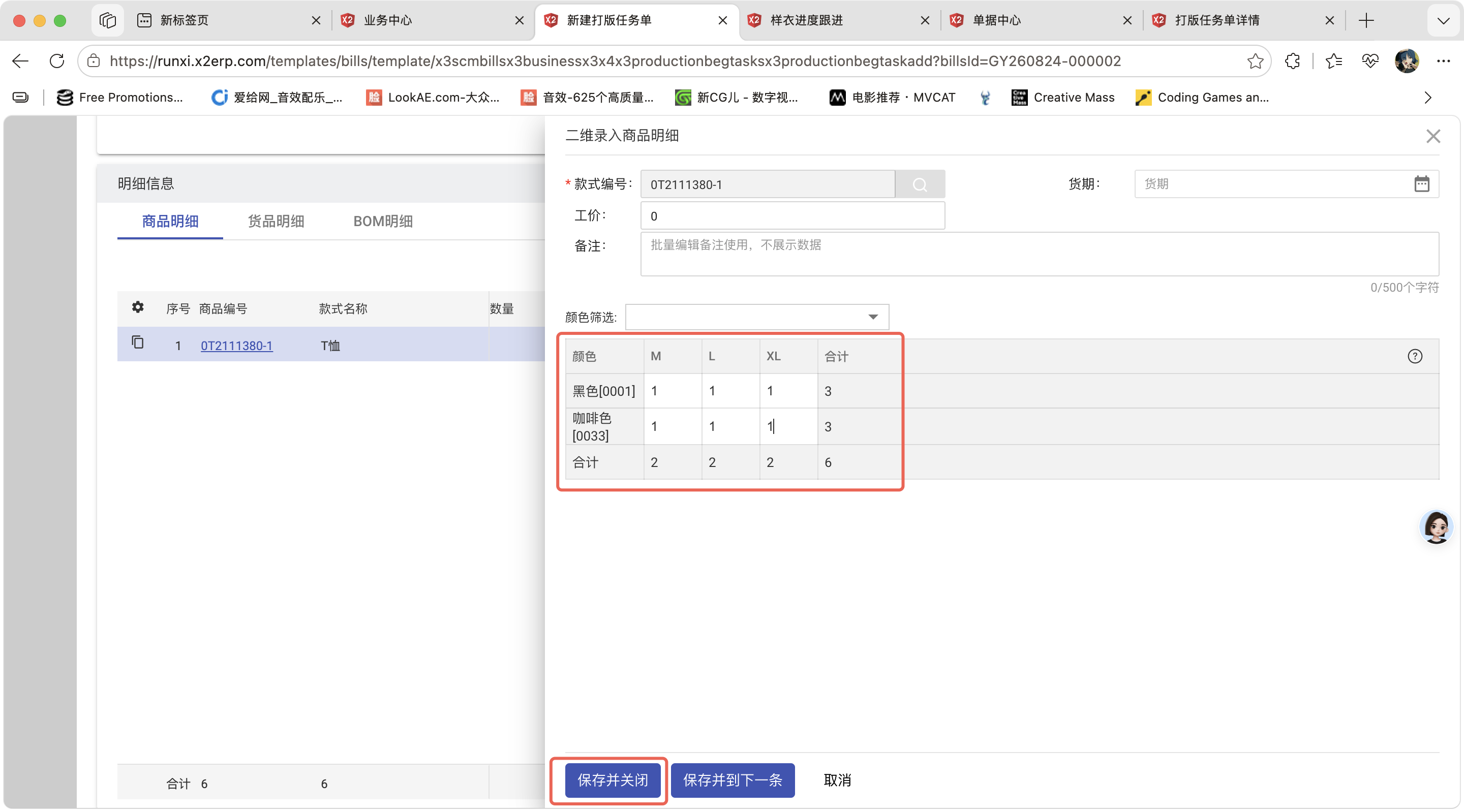The height and width of the screenshot is (812, 1464).
Task: Open browser settings and more menu
Action: click(x=1443, y=61)
